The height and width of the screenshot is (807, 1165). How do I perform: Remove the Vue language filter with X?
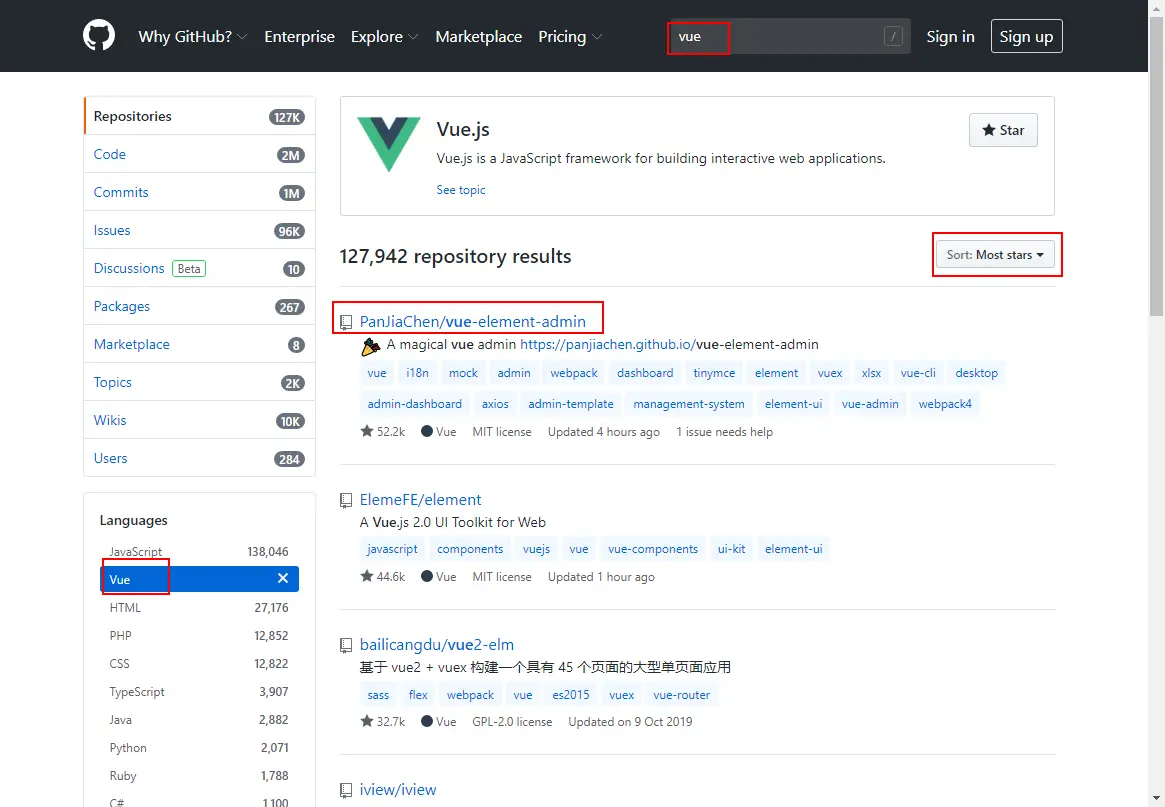pos(283,578)
